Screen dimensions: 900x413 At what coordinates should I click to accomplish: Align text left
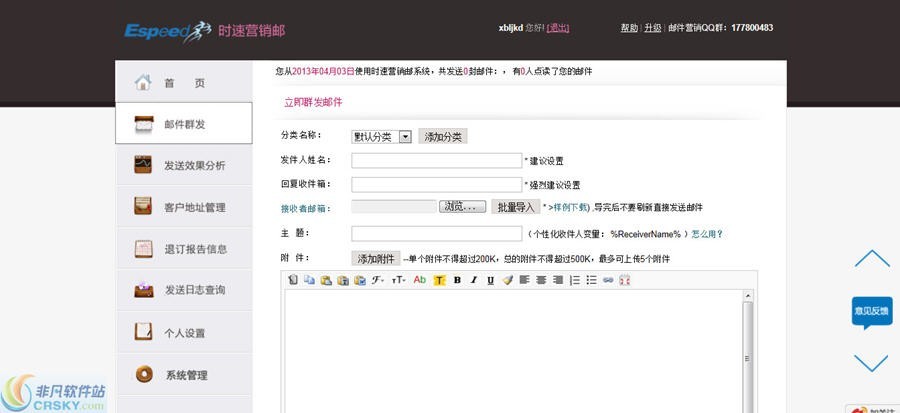point(524,280)
